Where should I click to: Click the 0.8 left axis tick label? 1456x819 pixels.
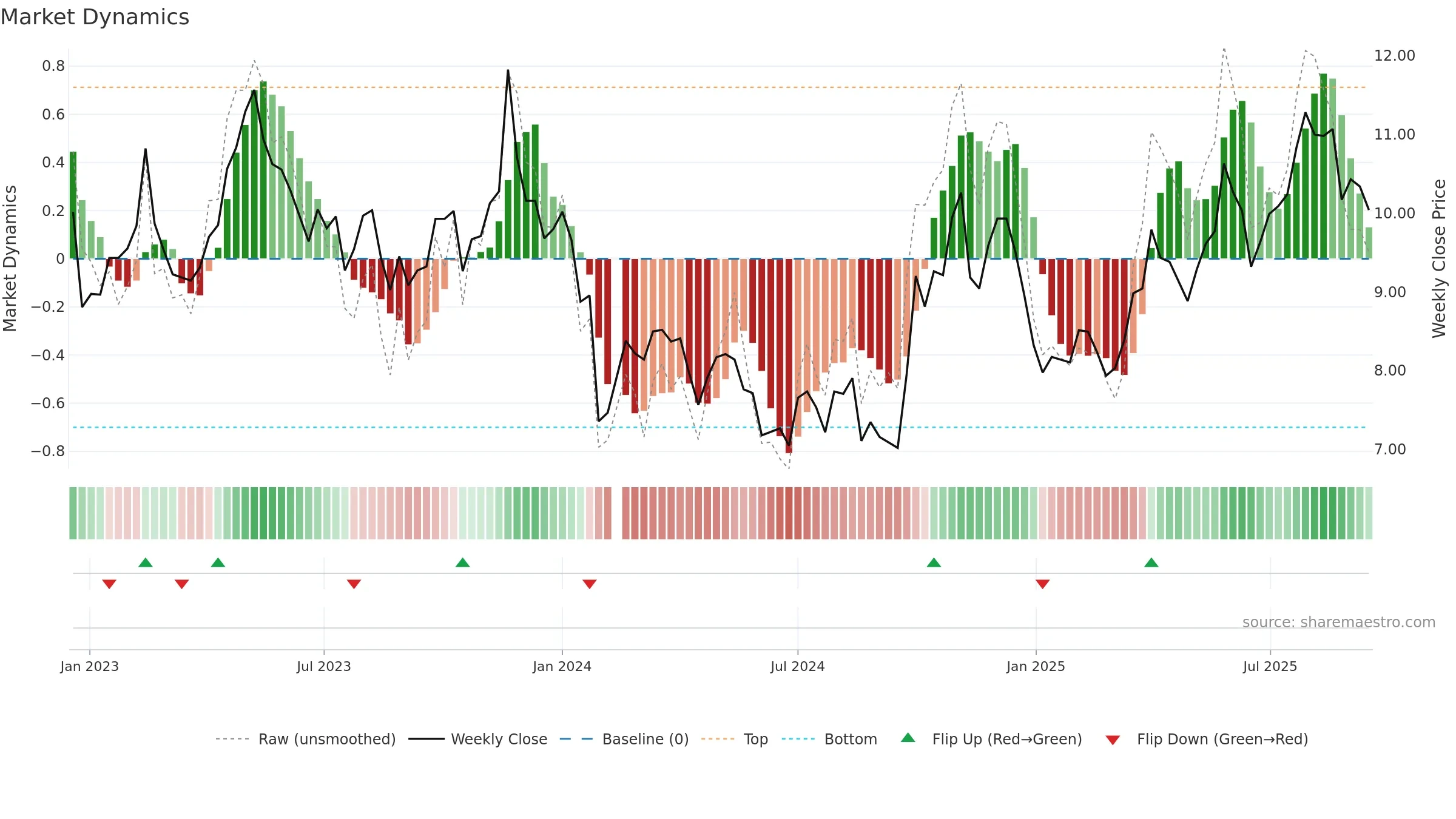tap(53, 66)
